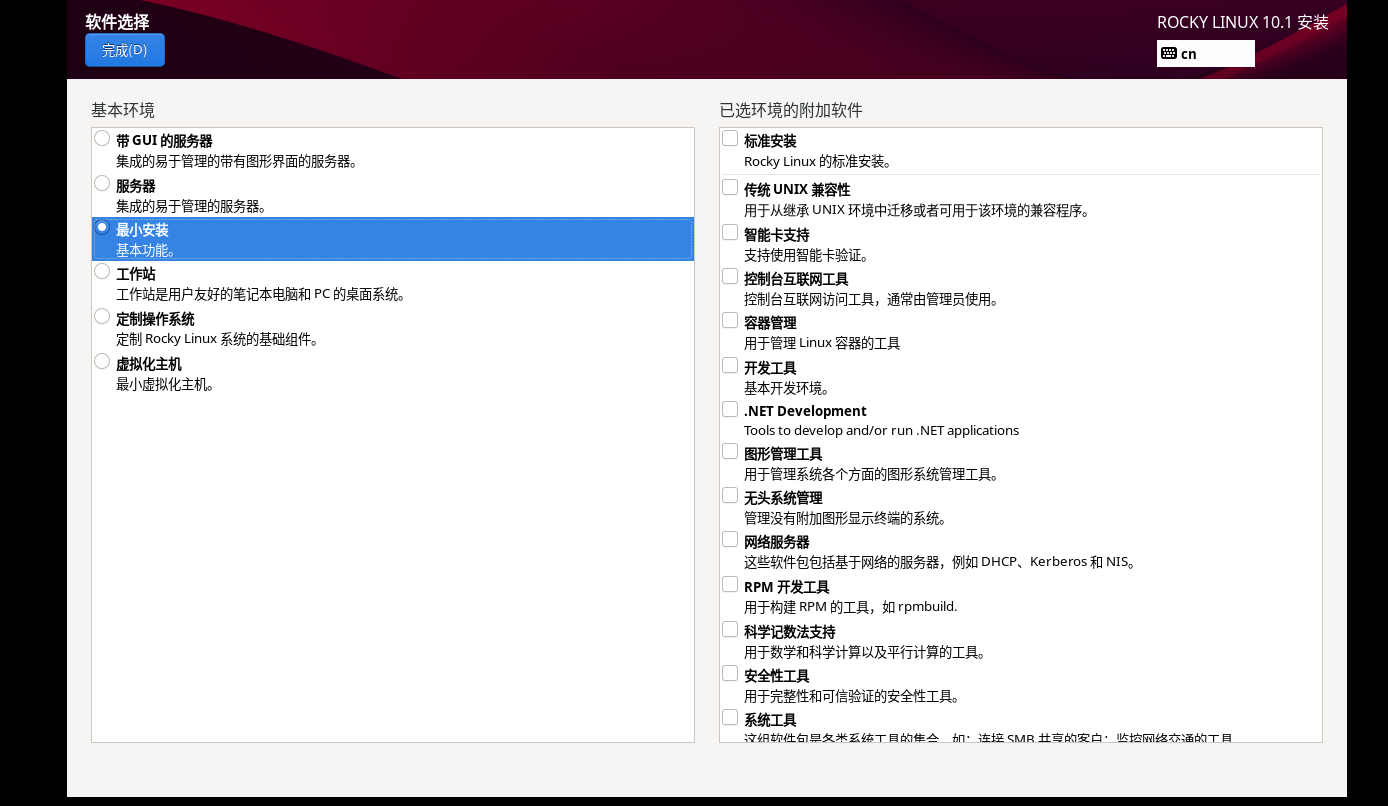Click the 基本开发环境。 description
Viewport: 1388px width, 806px height.
787,388
